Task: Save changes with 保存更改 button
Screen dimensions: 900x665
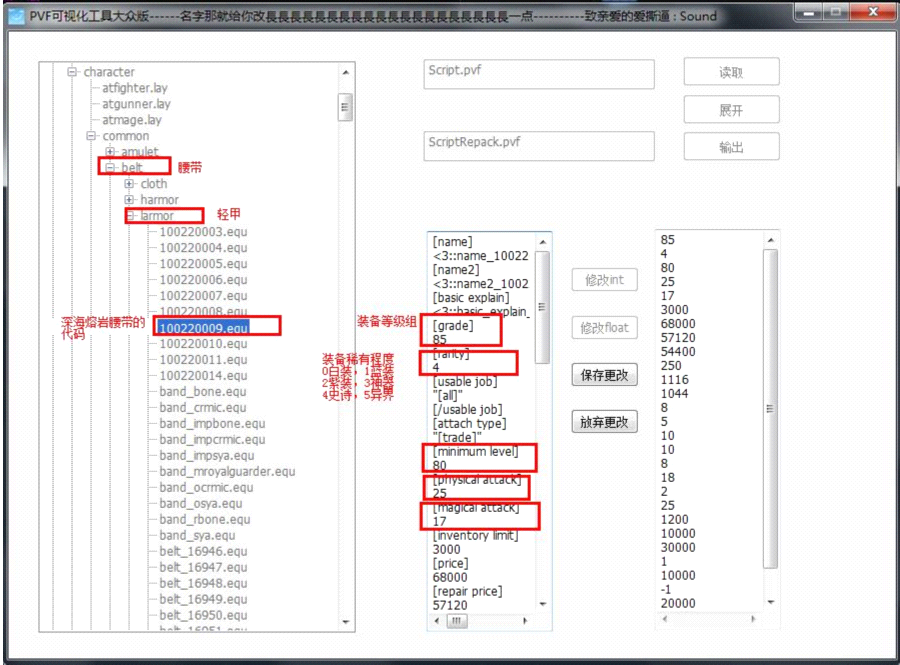Action: (604, 375)
